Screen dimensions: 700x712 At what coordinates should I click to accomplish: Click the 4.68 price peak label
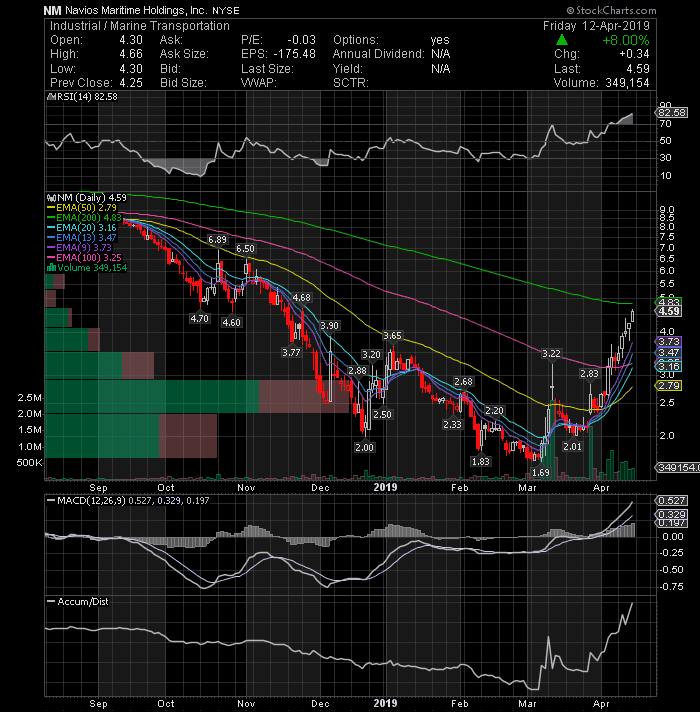(301, 297)
